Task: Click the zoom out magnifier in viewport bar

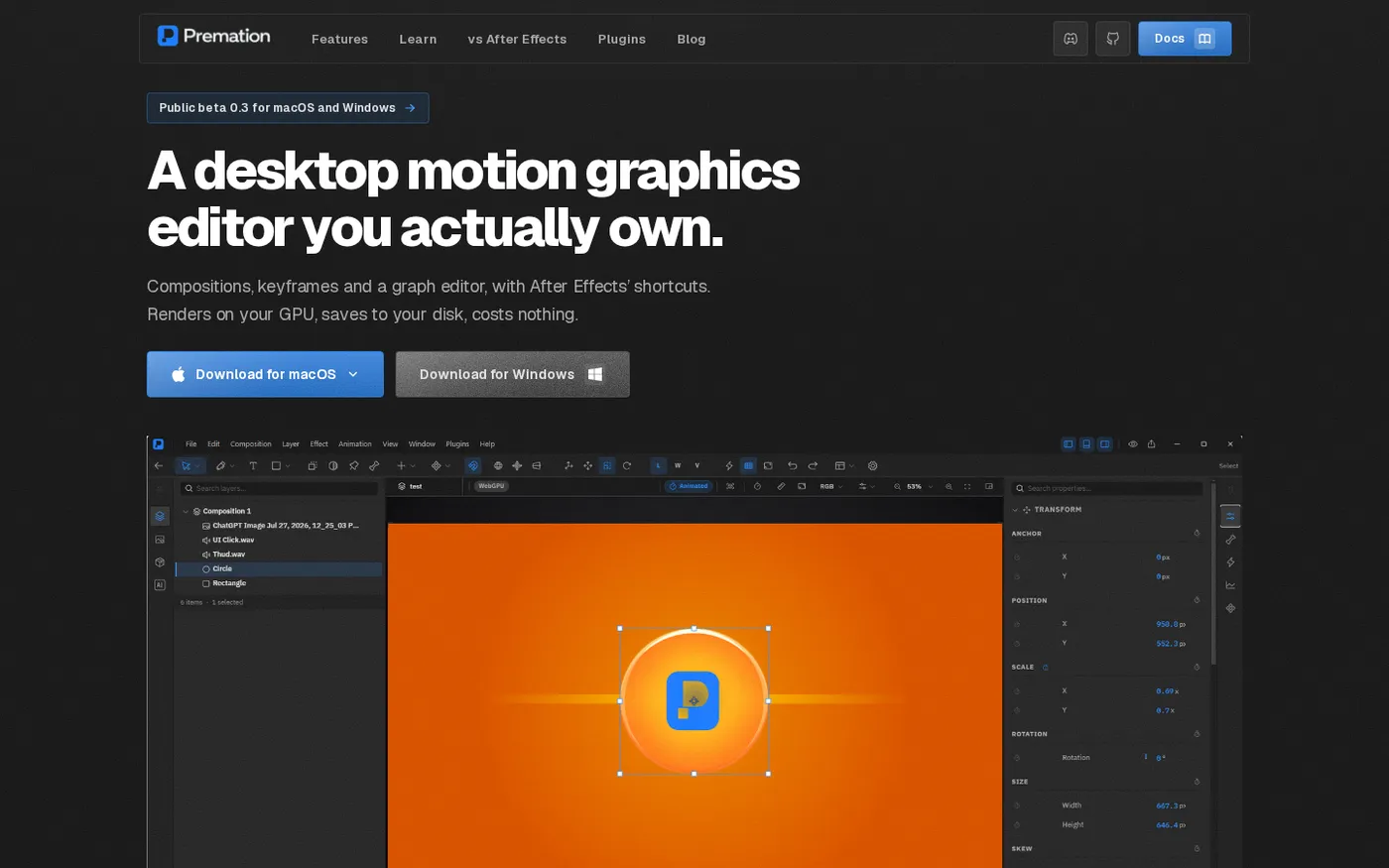Action: pos(898,486)
